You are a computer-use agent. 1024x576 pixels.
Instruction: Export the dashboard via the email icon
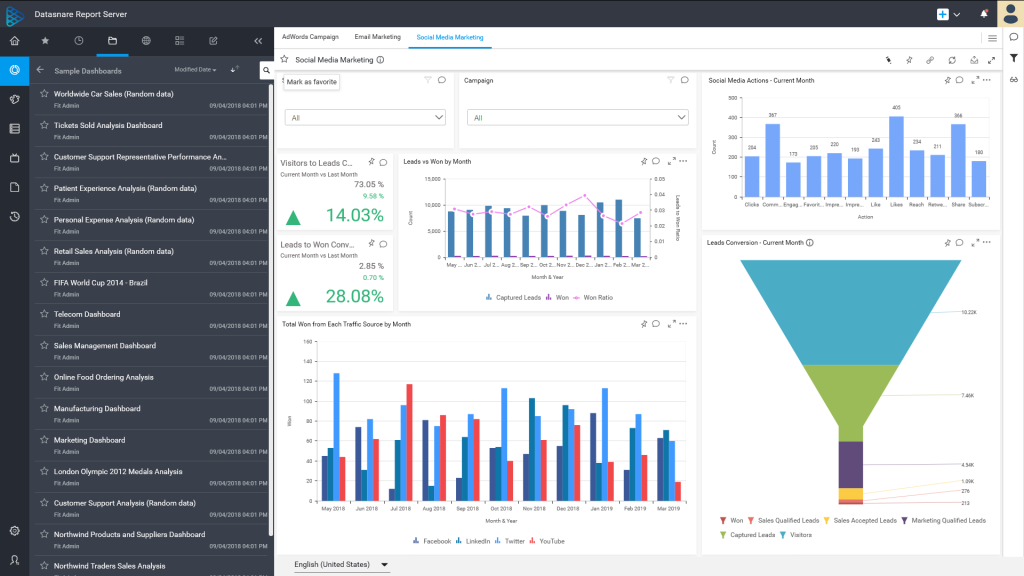point(973,60)
